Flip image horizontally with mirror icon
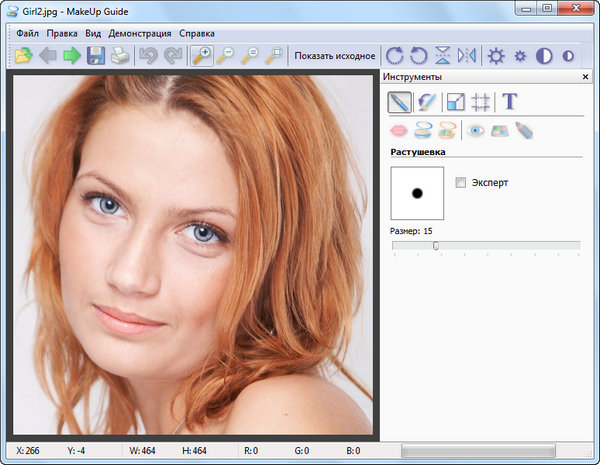Screen dimensions: 600x465 [x=467, y=56]
